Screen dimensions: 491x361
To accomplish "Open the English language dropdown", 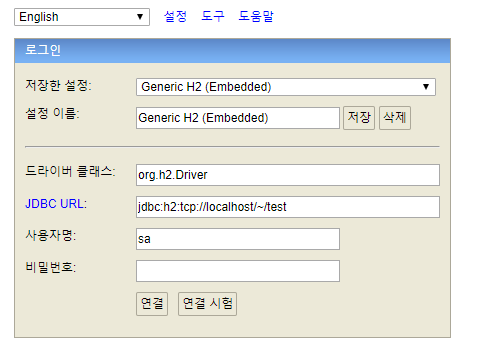I will [x=82, y=17].
